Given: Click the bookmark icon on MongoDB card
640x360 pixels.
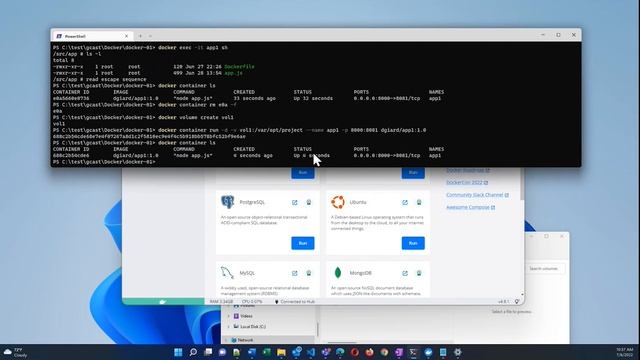Looking at the screenshot, I should pyautogui.click(x=419, y=273).
